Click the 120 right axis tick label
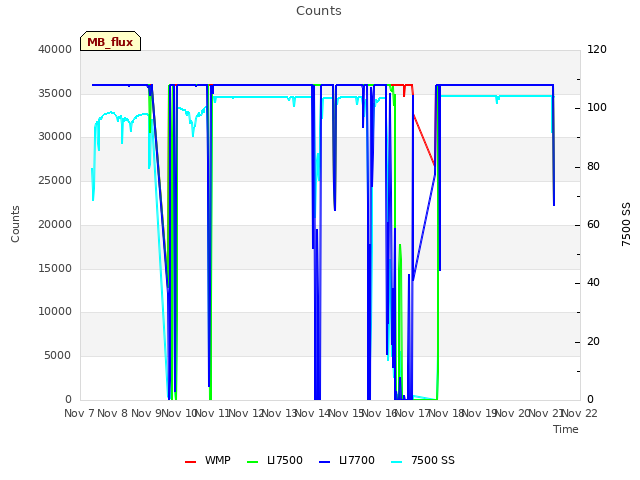The height and width of the screenshot is (480, 640). pyautogui.click(x=597, y=49)
